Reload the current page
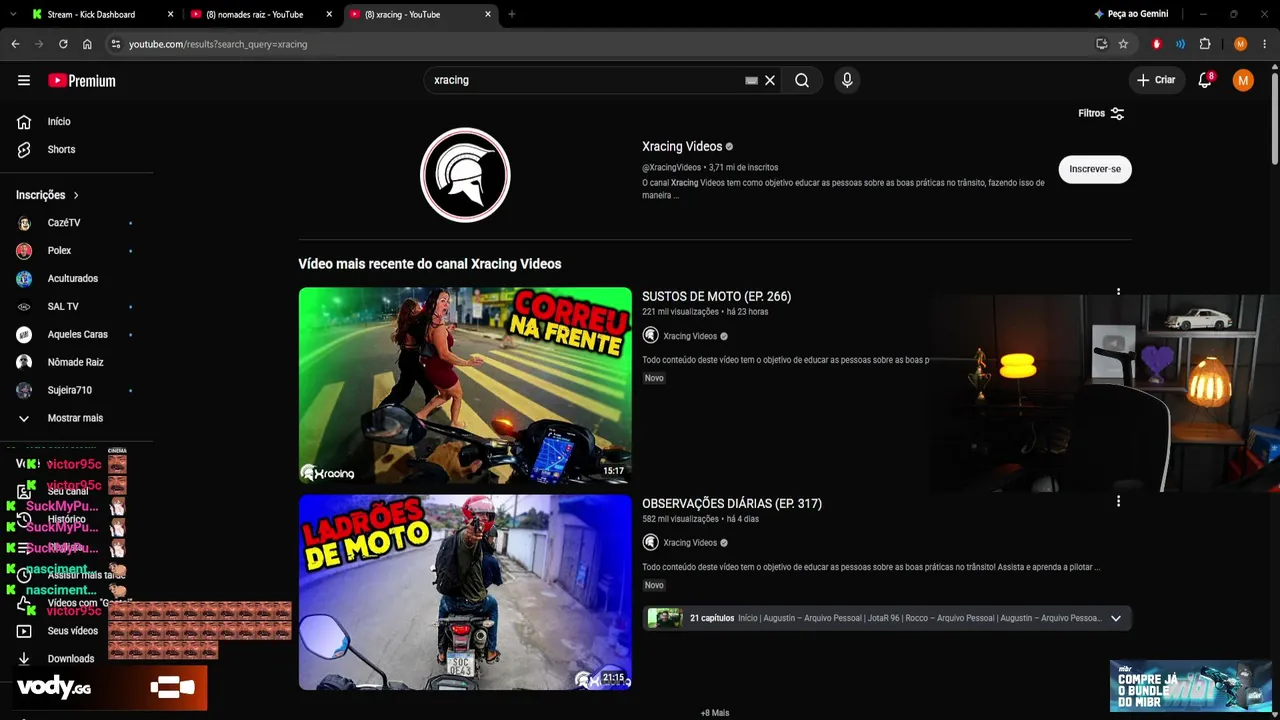Screen dimensions: 1280x720 (63, 44)
